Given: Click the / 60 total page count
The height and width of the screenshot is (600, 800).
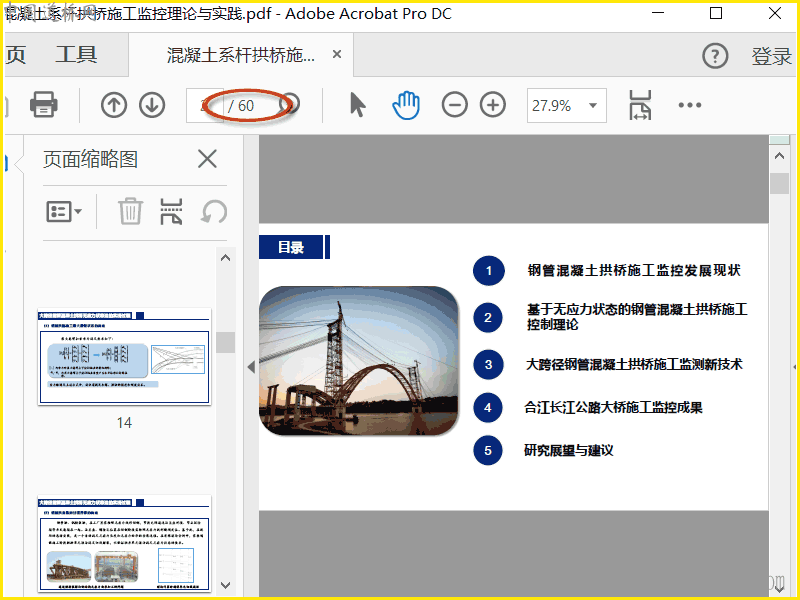Looking at the screenshot, I should click(241, 106).
